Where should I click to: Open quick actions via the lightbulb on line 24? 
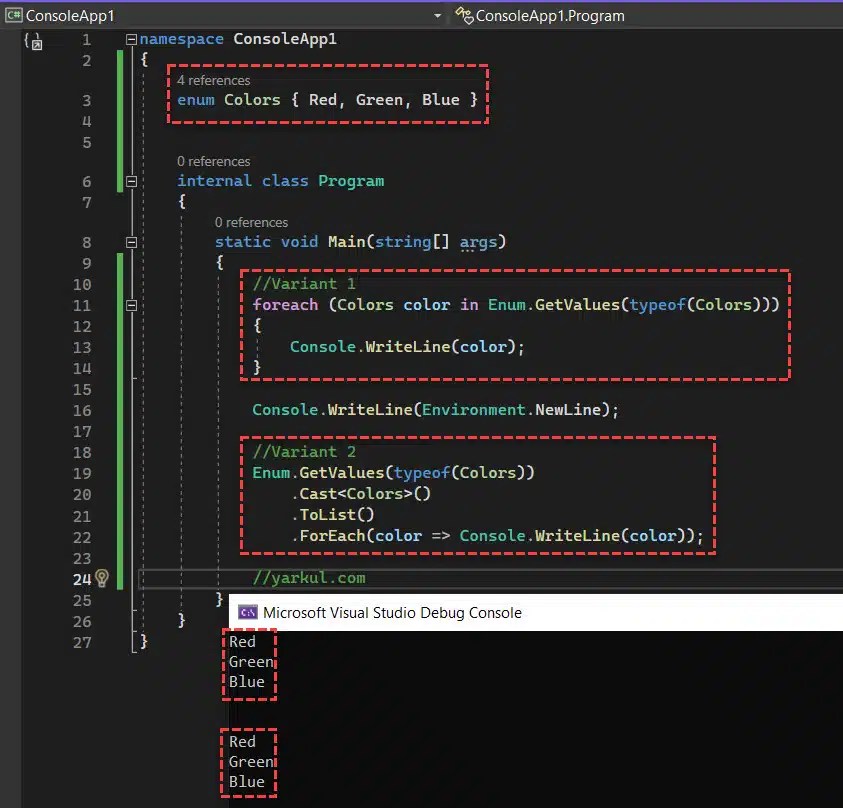pos(103,578)
